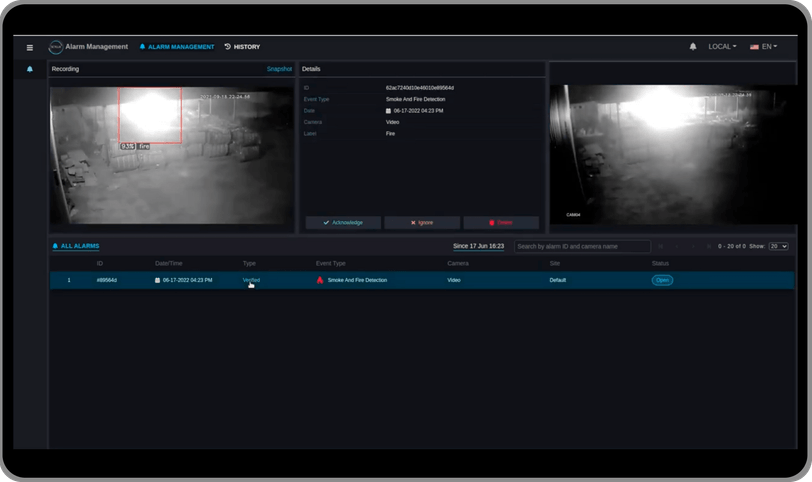Click the calendar icon in the Details date

pos(388,111)
